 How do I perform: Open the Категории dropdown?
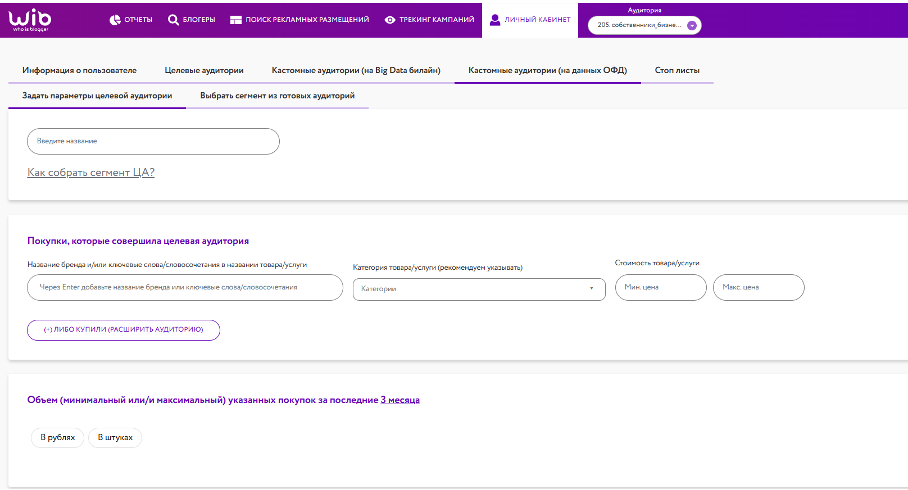click(479, 289)
